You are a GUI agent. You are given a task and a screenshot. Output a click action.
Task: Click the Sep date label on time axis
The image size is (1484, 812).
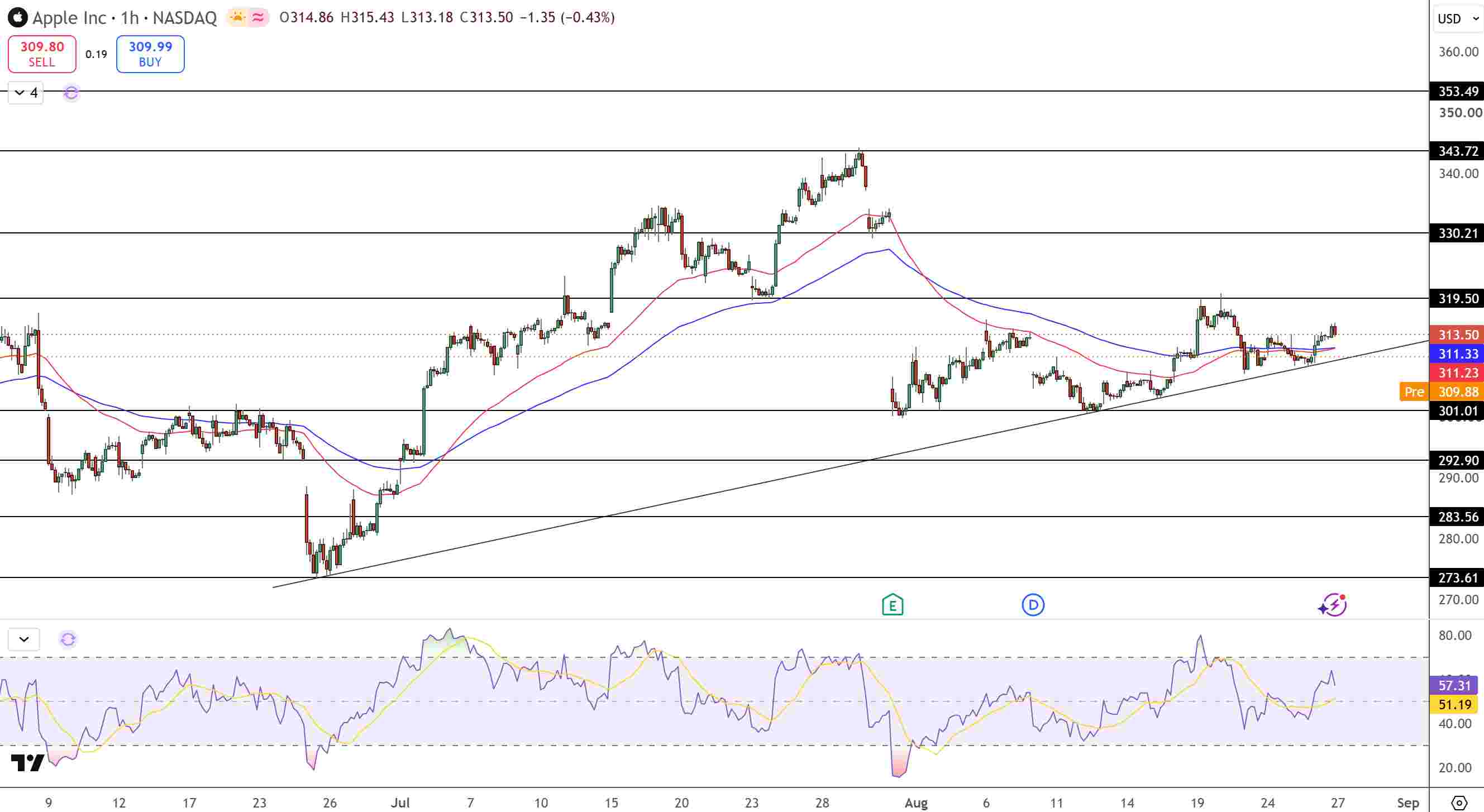(1407, 802)
